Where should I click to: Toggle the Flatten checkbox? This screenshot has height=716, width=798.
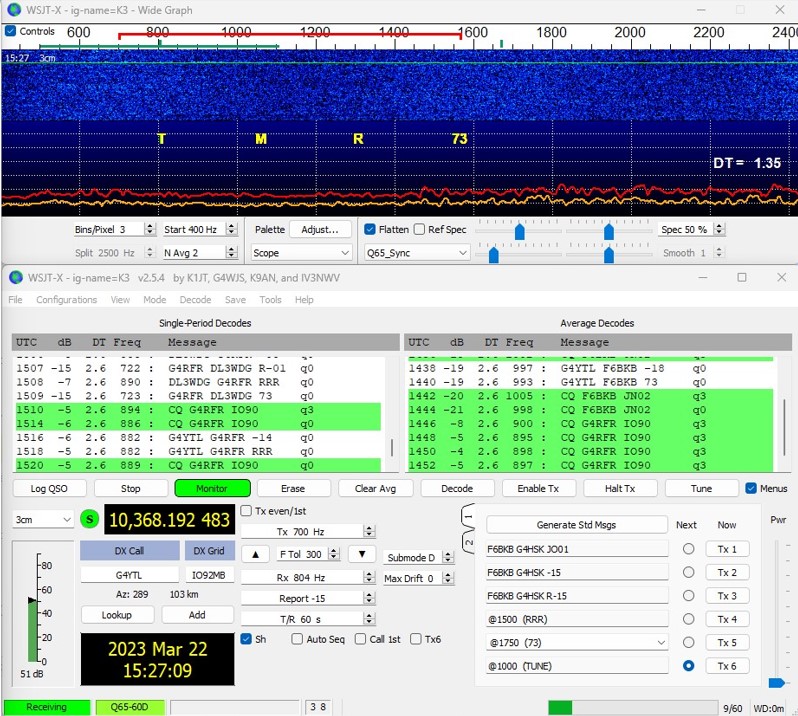(x=371, y=229)
